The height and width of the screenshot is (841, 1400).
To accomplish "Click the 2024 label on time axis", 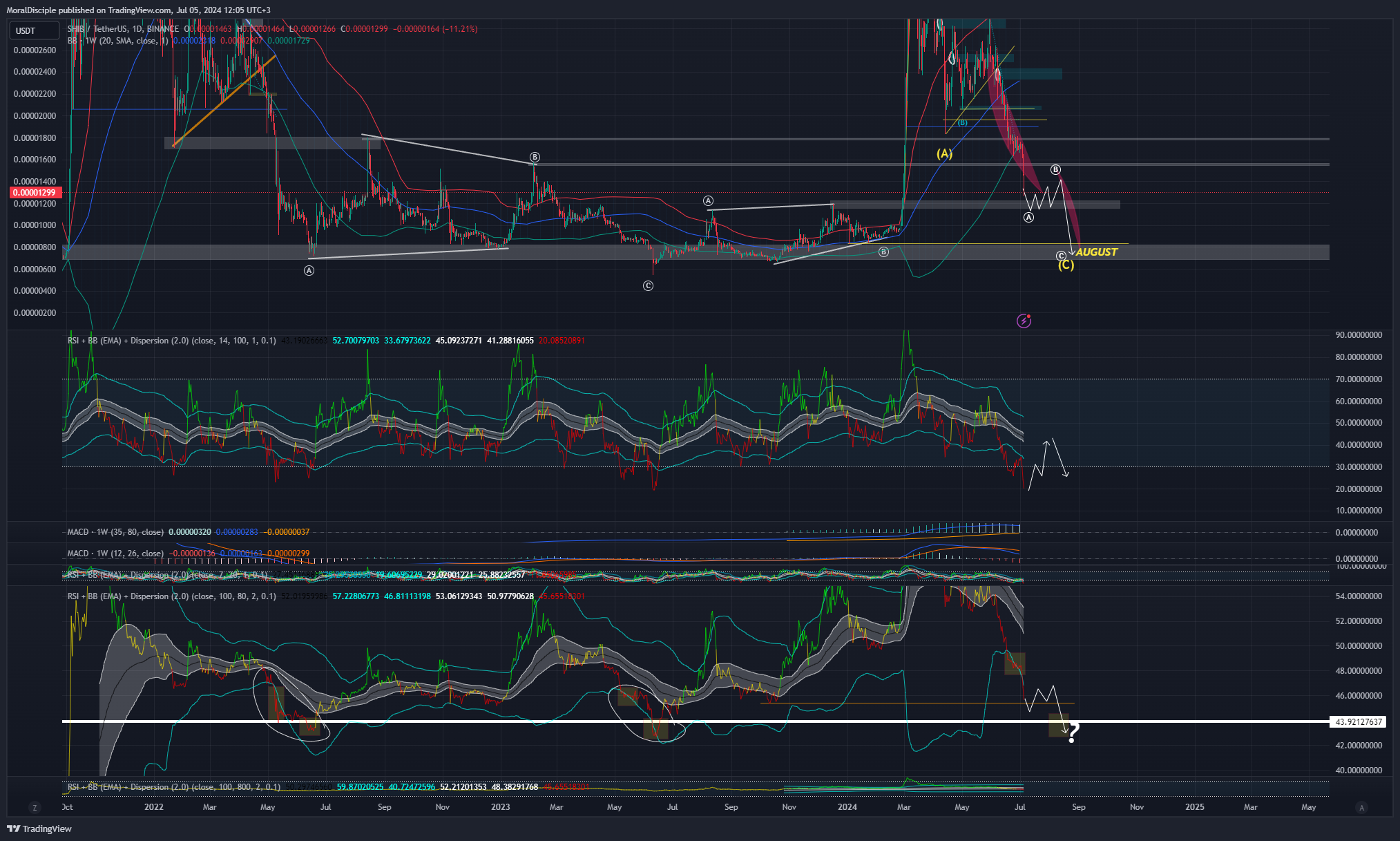I will (x=847, y=807).
